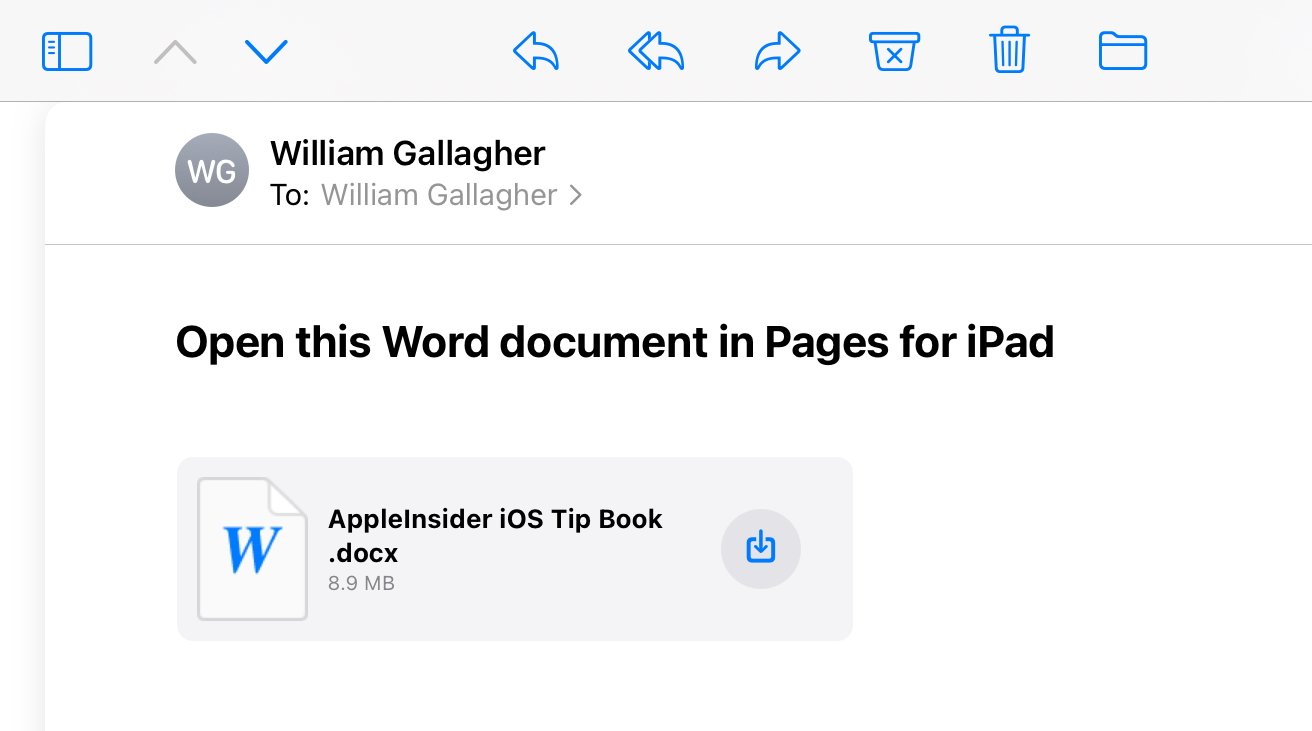Viewport: 1312px width, 731px height.
Task: Go to next message with down arrow
Action: (266, 51)
